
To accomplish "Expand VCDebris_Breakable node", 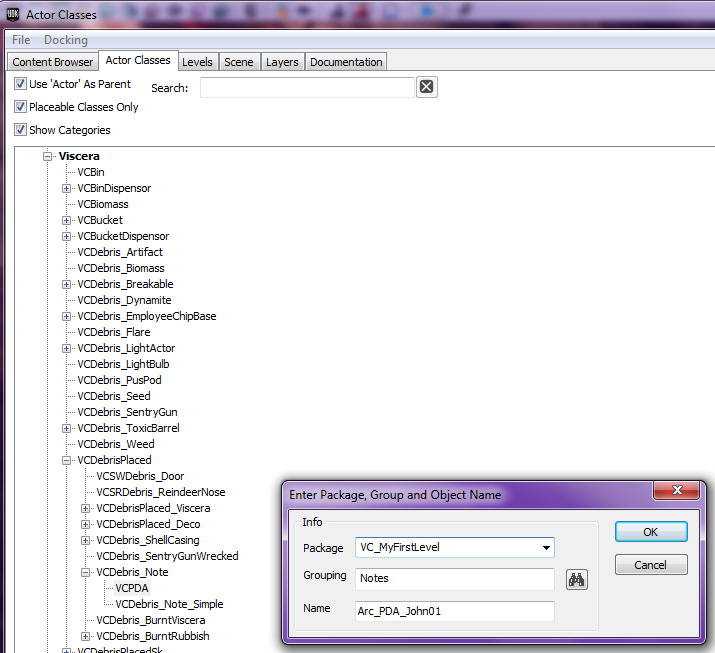I will (67, 285).
